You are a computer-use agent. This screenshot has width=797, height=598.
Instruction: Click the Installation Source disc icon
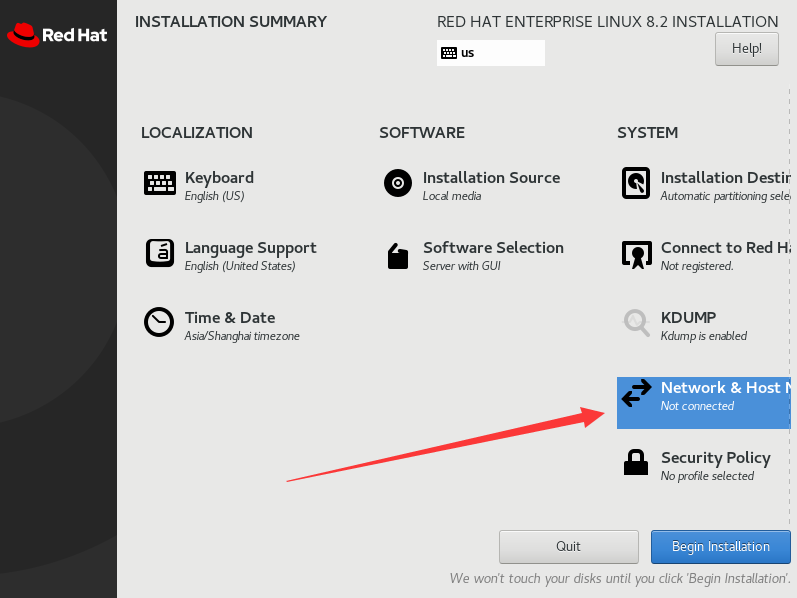398,183
